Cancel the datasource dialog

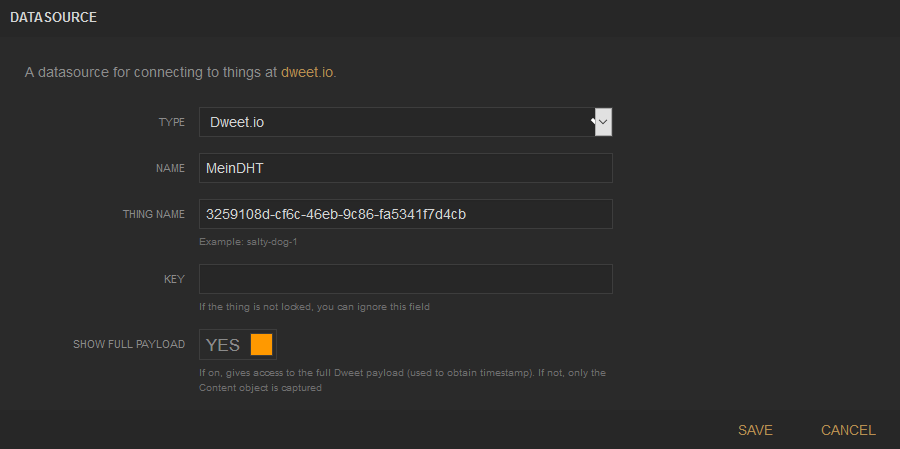(x=848, y=430)
